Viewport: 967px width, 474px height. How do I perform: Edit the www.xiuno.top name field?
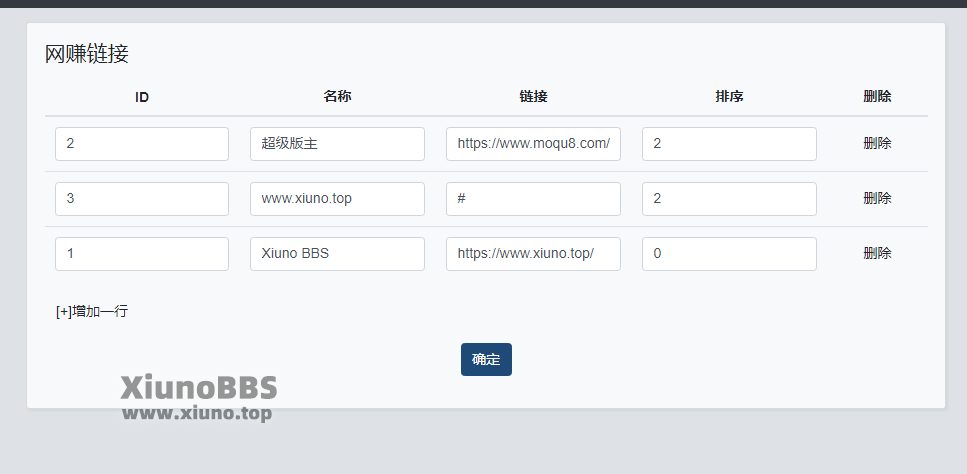pos(337,198)
